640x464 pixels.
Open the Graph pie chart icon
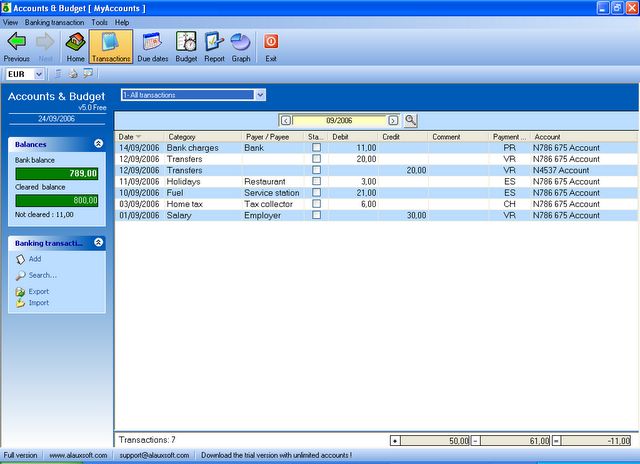240,42
